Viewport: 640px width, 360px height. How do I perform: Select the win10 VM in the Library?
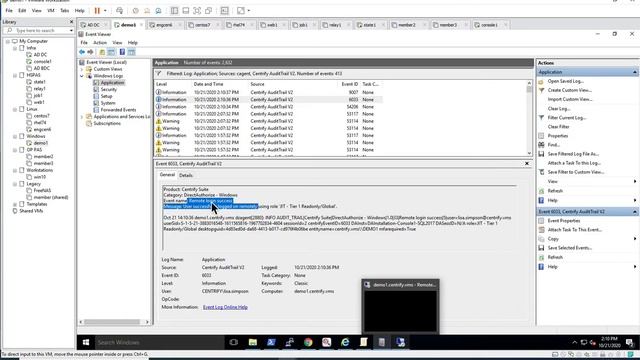click(x=40, y=177)
